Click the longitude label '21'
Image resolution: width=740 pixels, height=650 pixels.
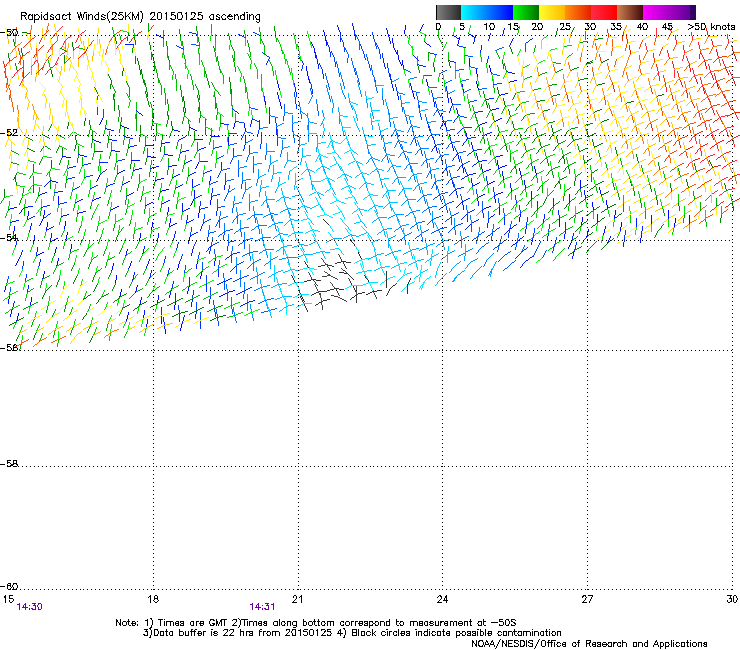pos(297,599)
